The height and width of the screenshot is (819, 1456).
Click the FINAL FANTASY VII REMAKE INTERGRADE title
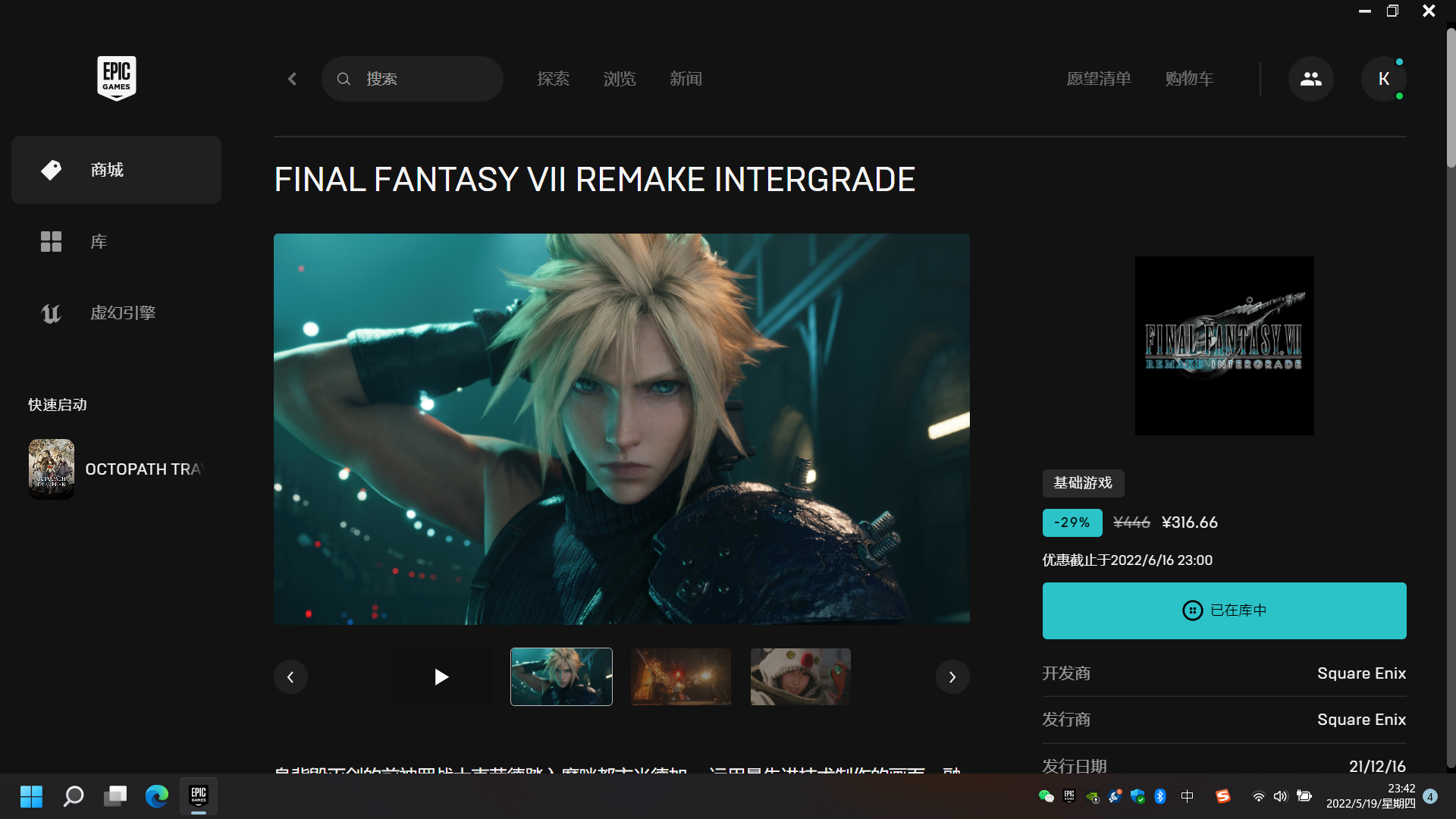point(595,180)
